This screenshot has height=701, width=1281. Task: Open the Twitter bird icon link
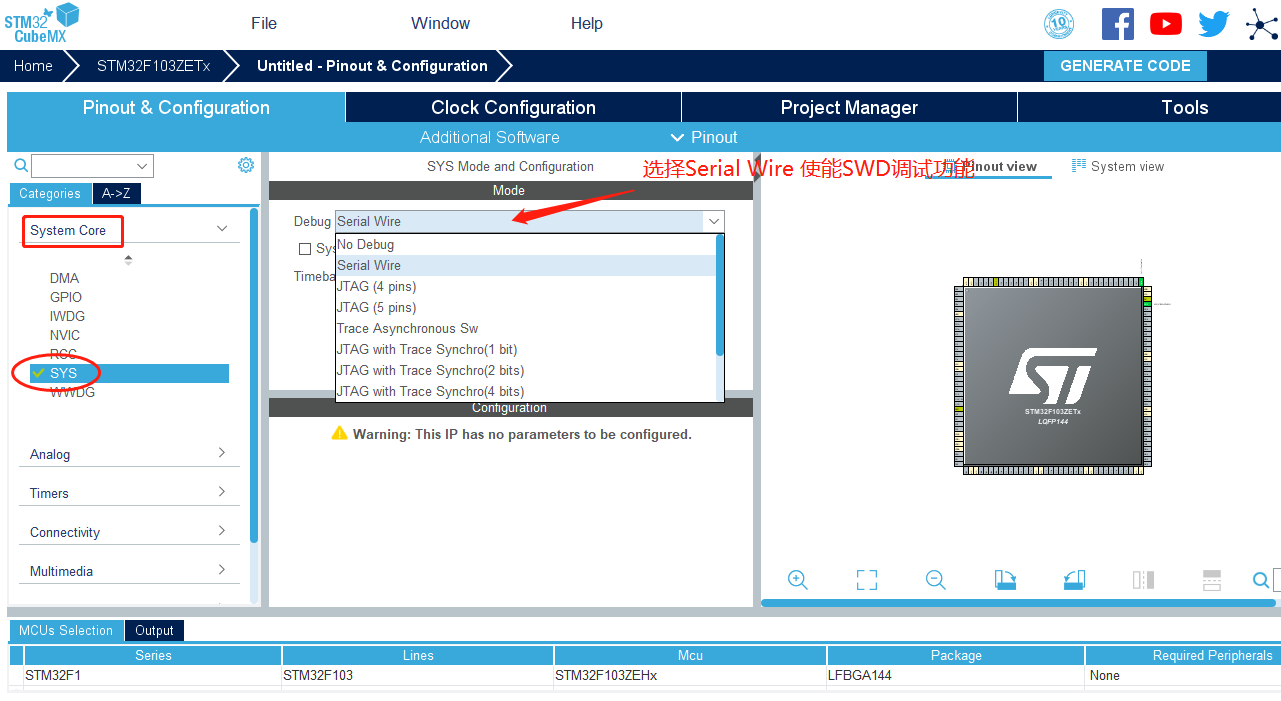pyautogui.click(x=1213, y=24)
